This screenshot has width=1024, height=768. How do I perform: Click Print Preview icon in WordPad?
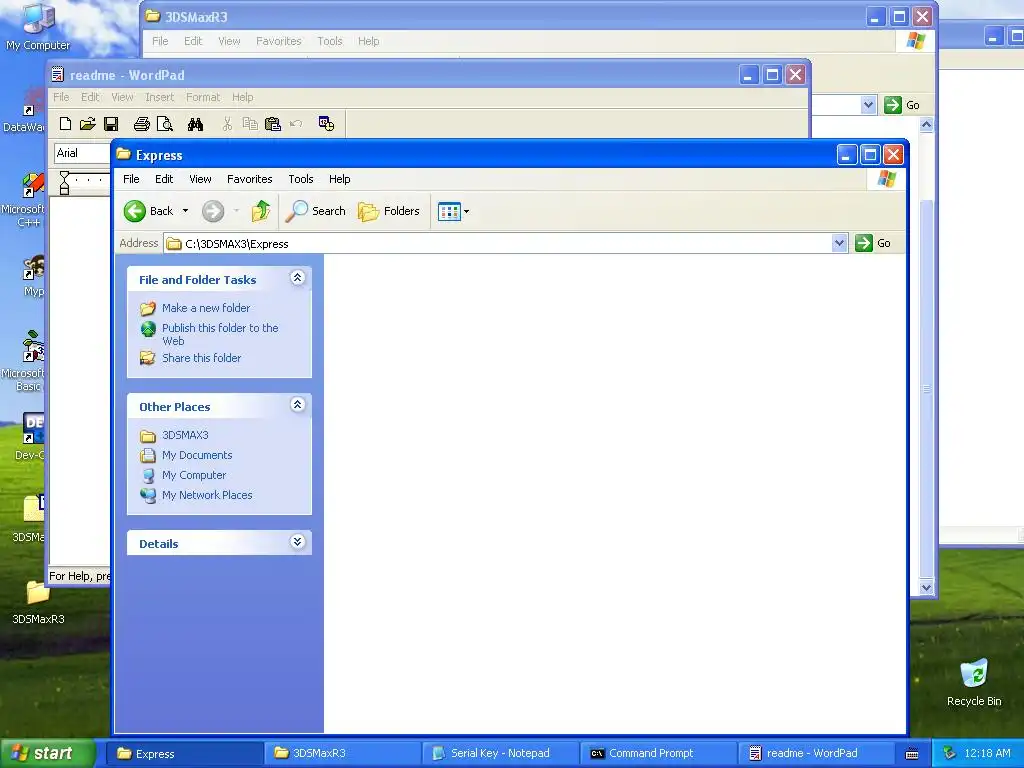(x=165, y=123)
